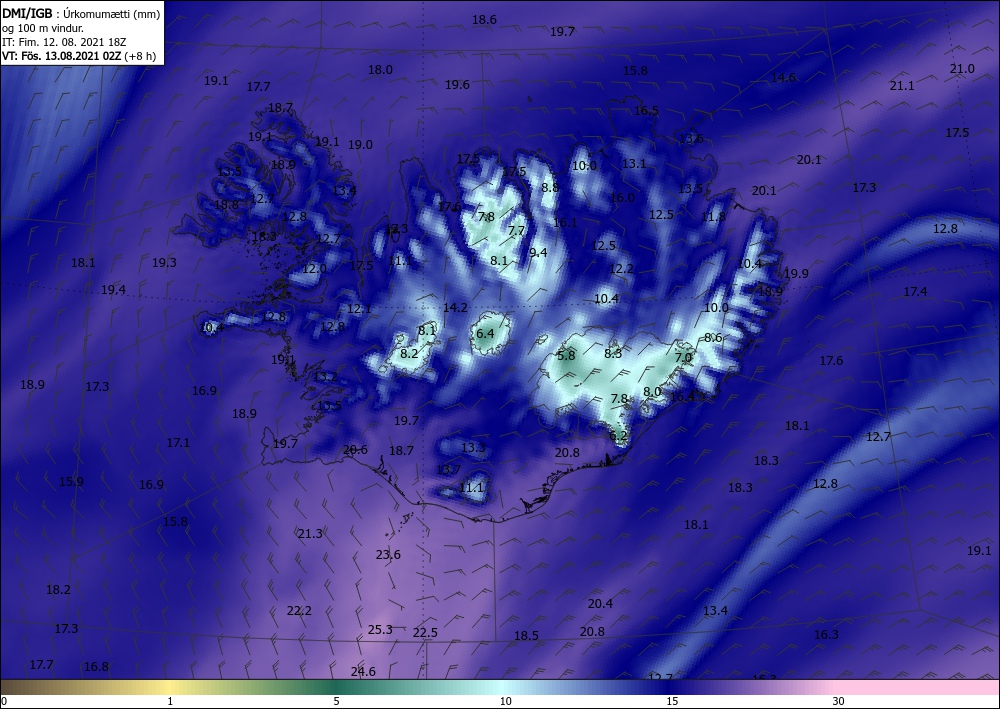
Task: Select the 21.1 value label
Action: (x=902, y=85)
